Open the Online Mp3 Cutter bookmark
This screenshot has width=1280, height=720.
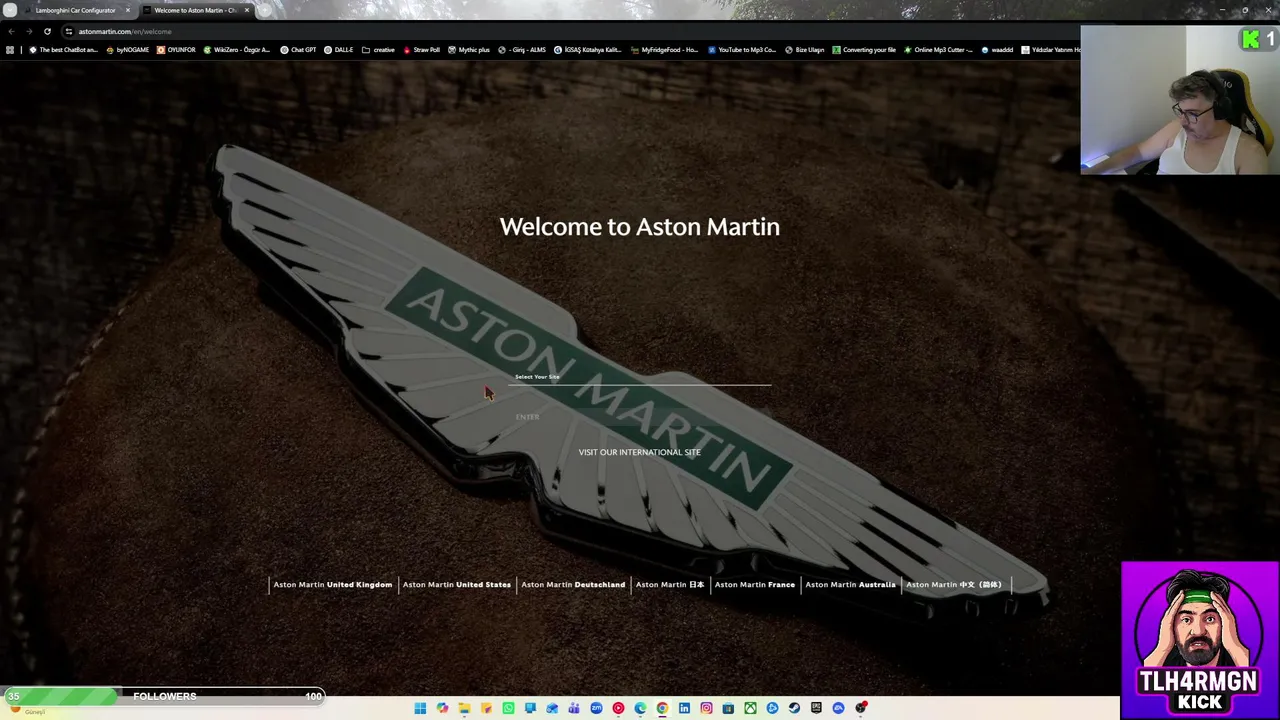pos(938,50)
